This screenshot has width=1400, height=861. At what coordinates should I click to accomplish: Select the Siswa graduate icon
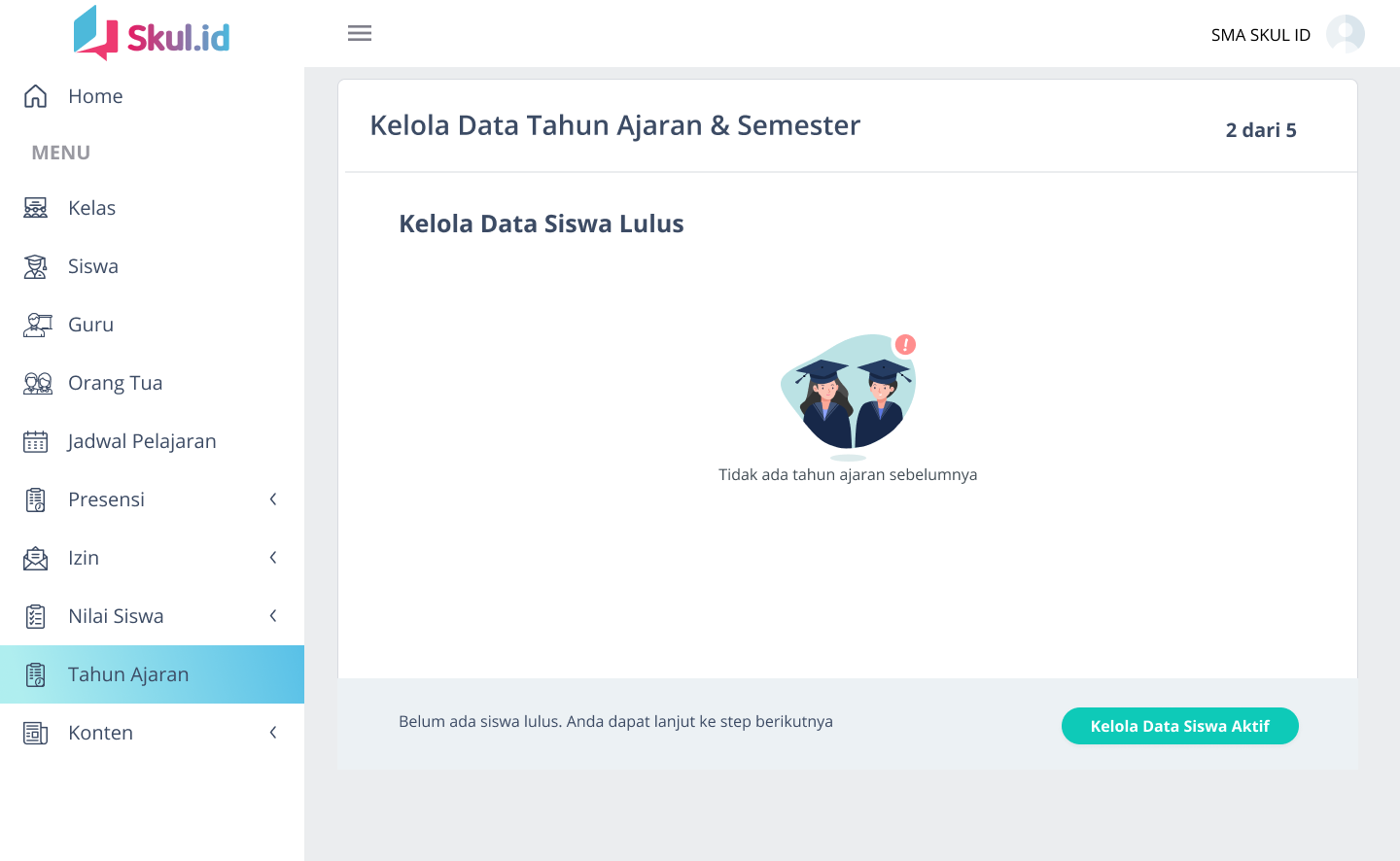click(x=36, y=266)
